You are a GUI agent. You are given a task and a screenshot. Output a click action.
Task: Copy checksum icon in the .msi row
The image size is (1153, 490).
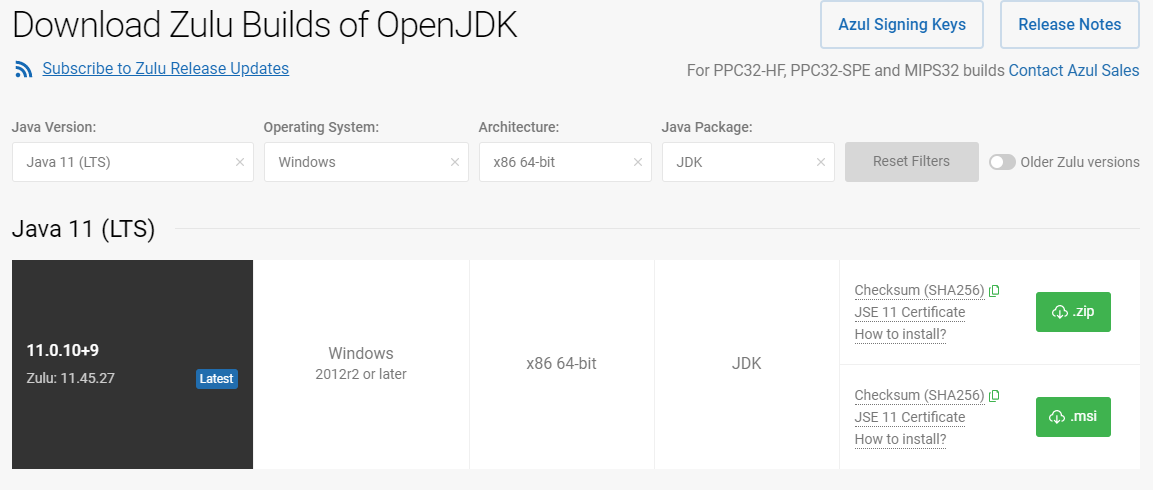(x=994, y=396)
